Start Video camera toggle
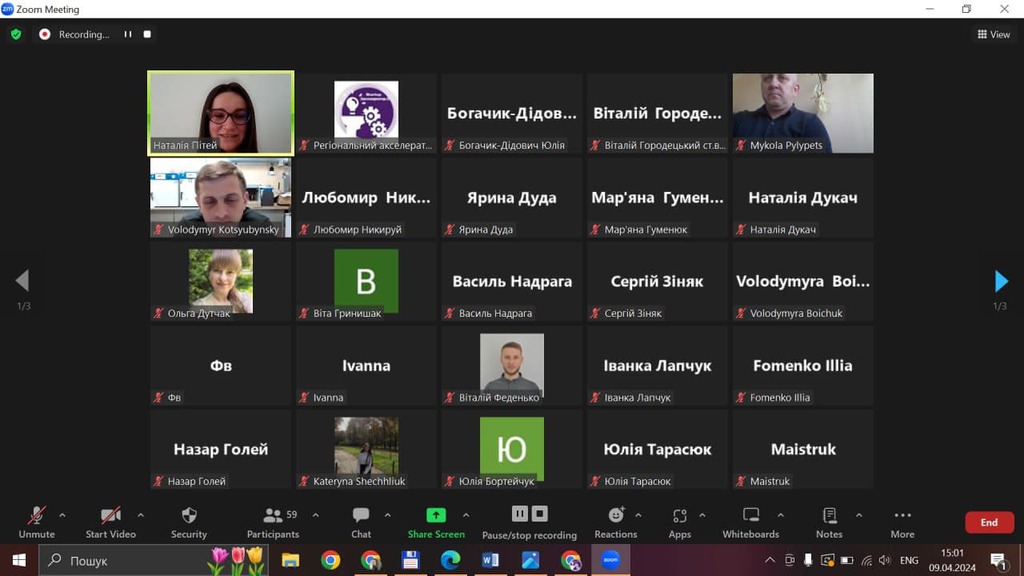The image size is (1024, 576). click(111, 521)
